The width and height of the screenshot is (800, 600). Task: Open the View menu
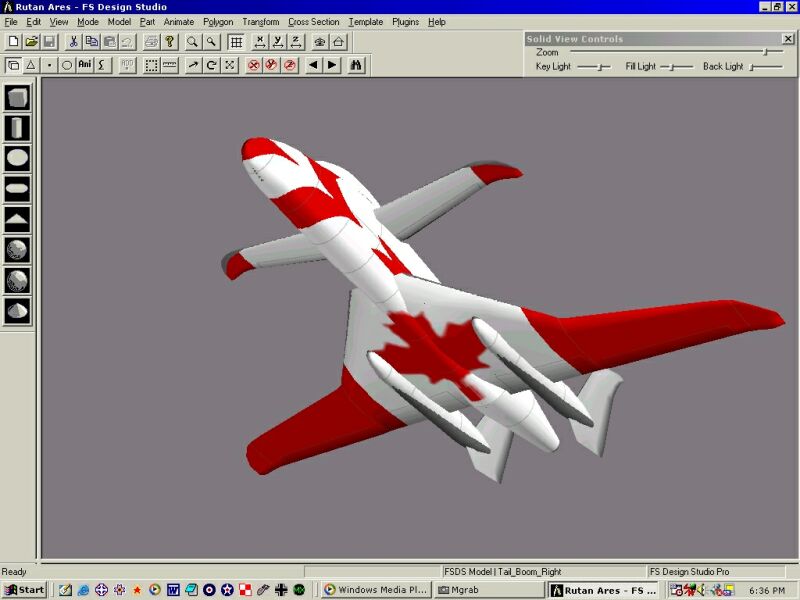[x=59, y=22]
